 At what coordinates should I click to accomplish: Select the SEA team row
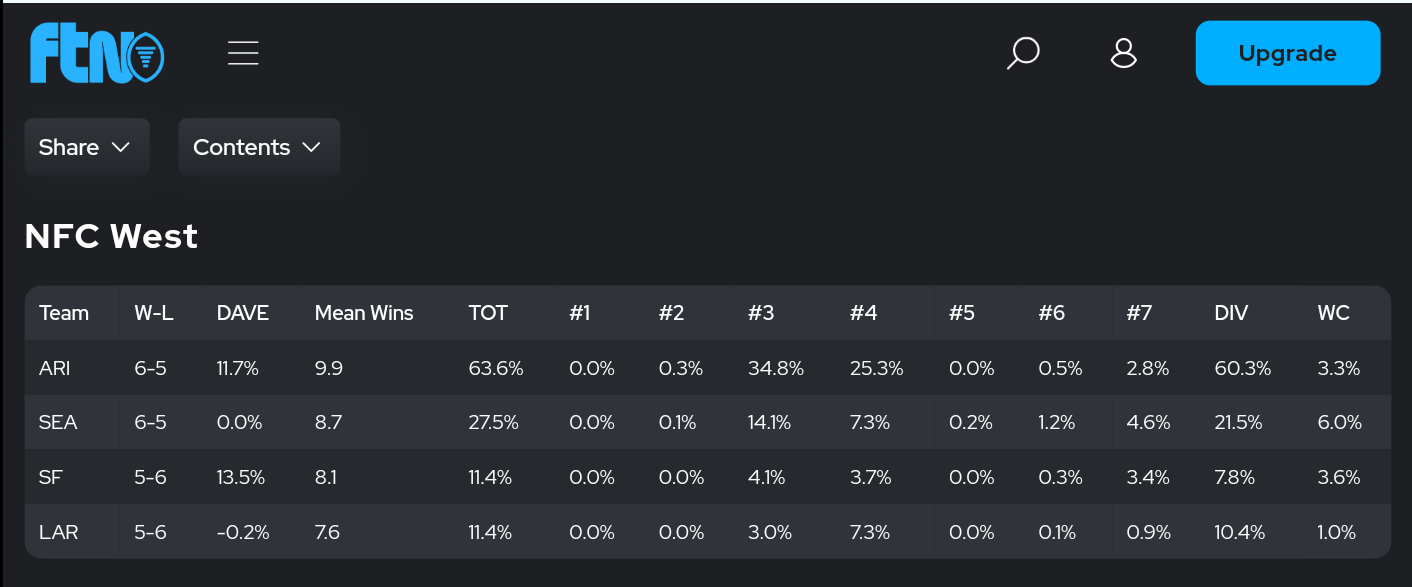(58, 422)
